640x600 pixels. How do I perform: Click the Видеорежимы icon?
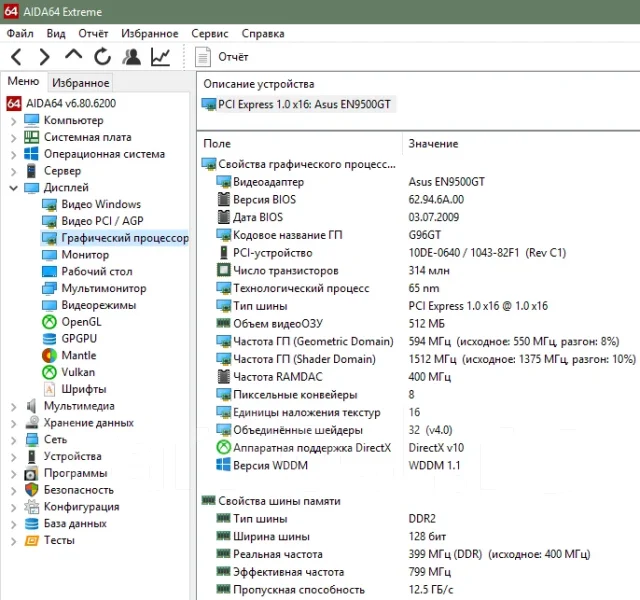coord(49,305)
